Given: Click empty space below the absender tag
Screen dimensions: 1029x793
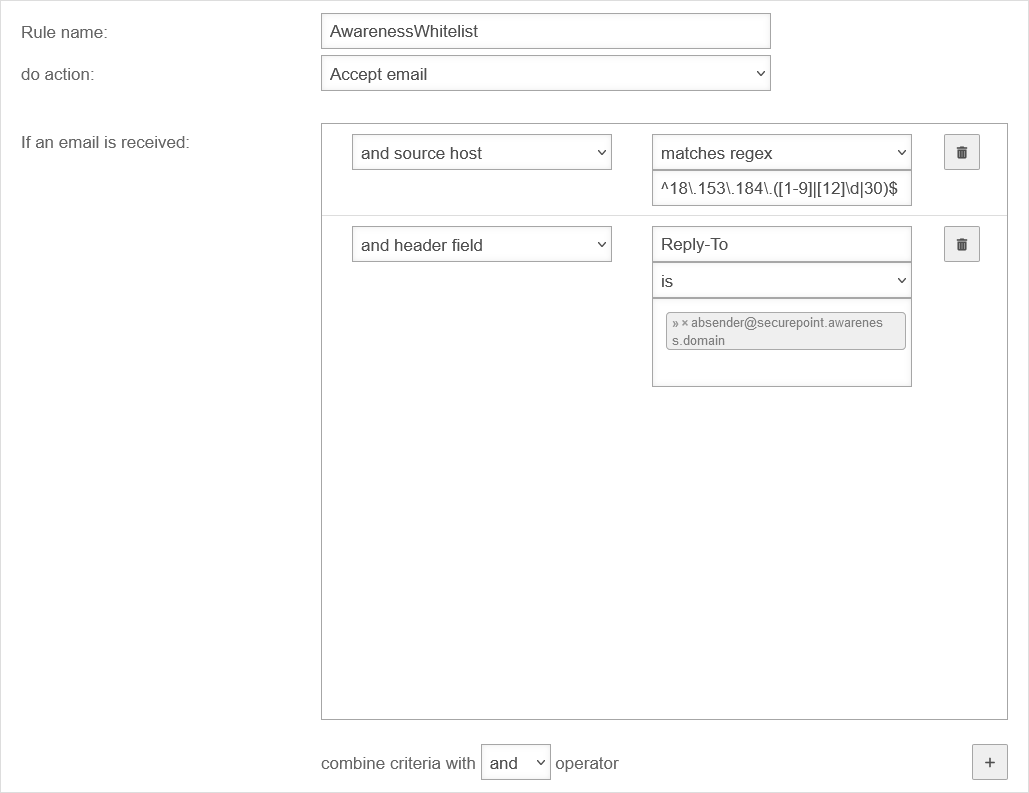Looking at the screenshot, I should [x=781, y=368].
